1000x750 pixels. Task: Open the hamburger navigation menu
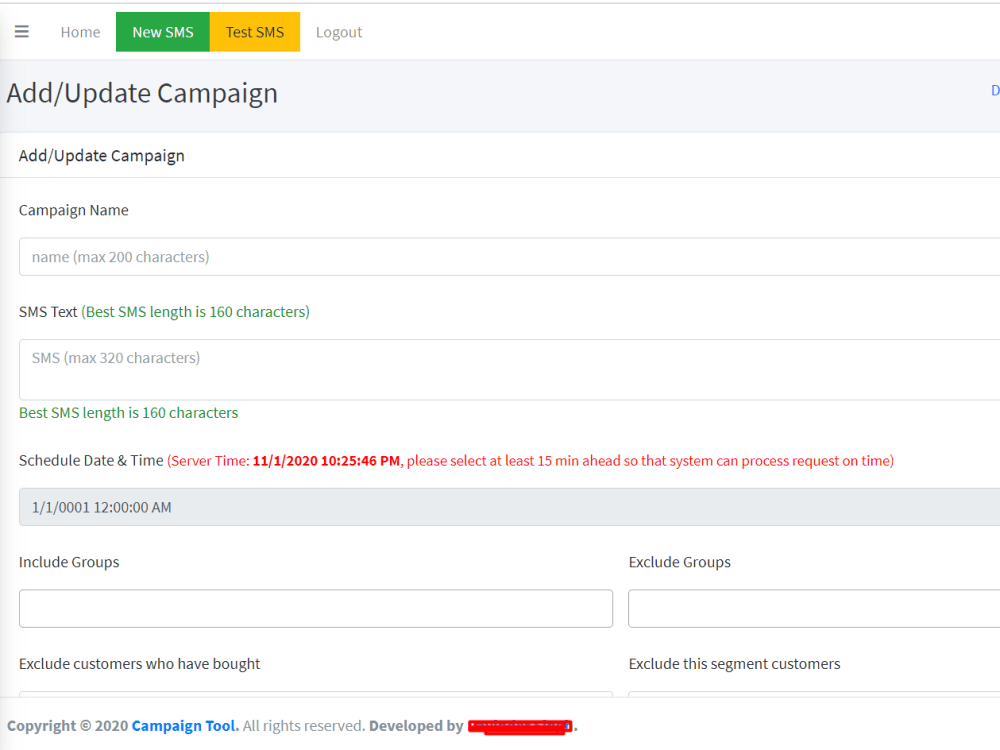point(21,31)
